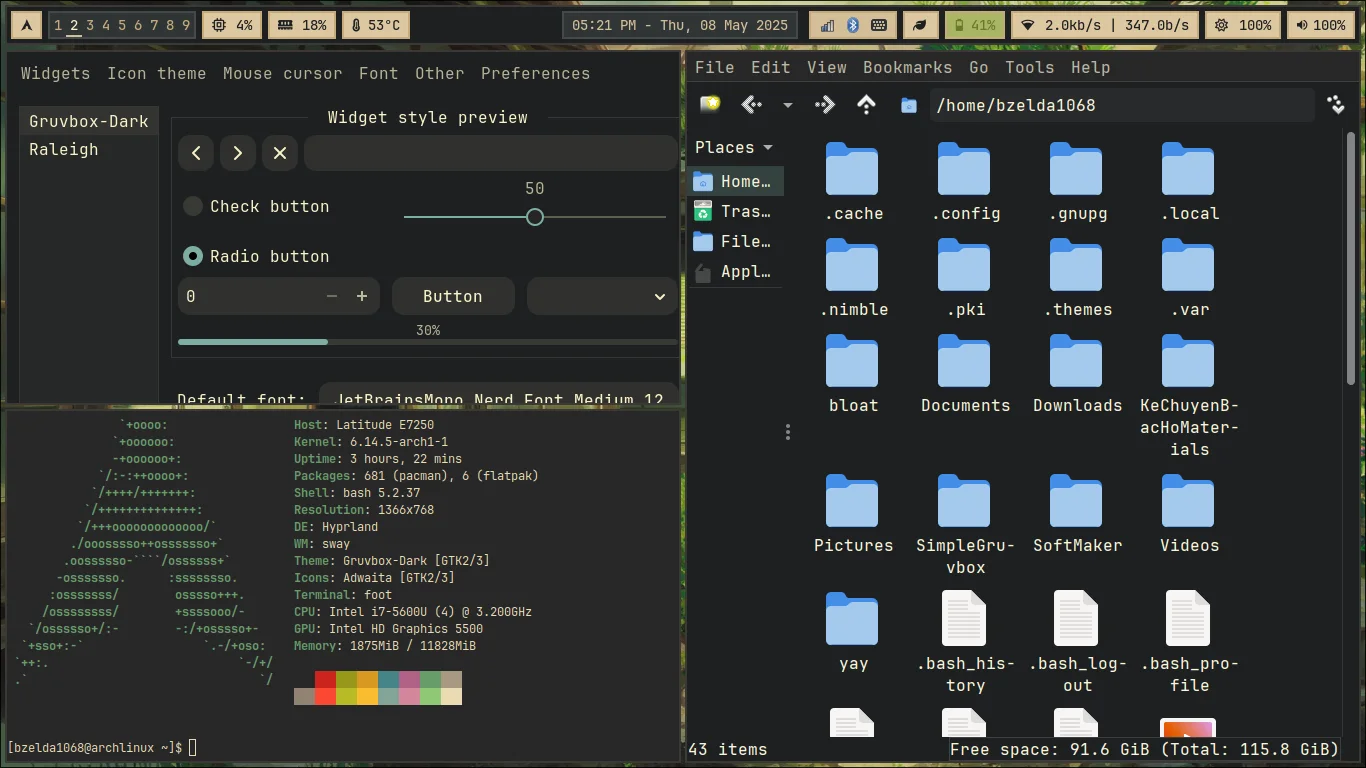This screenshot has width=1366, height=768.
Task: Toggle the Check button checkbox
Action: pos(193,206)
